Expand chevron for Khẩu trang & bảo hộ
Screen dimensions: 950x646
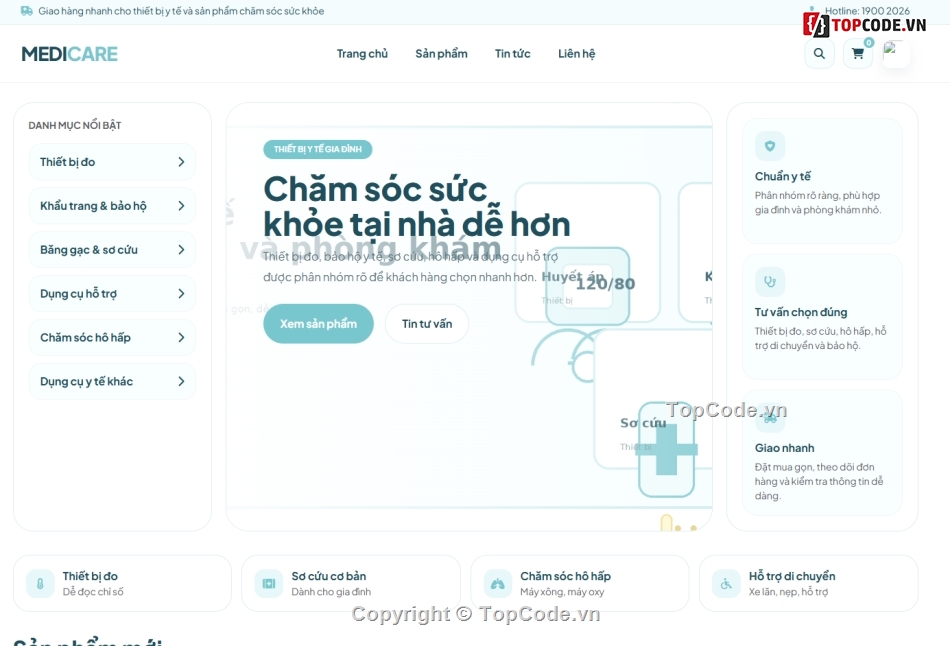181,206
